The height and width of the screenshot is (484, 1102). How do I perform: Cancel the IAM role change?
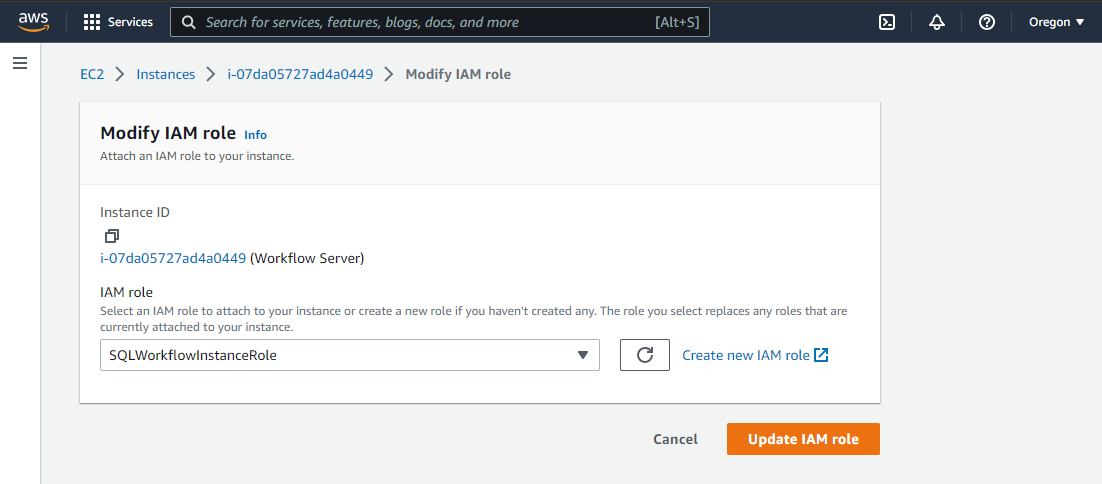(x=675, y=439)
